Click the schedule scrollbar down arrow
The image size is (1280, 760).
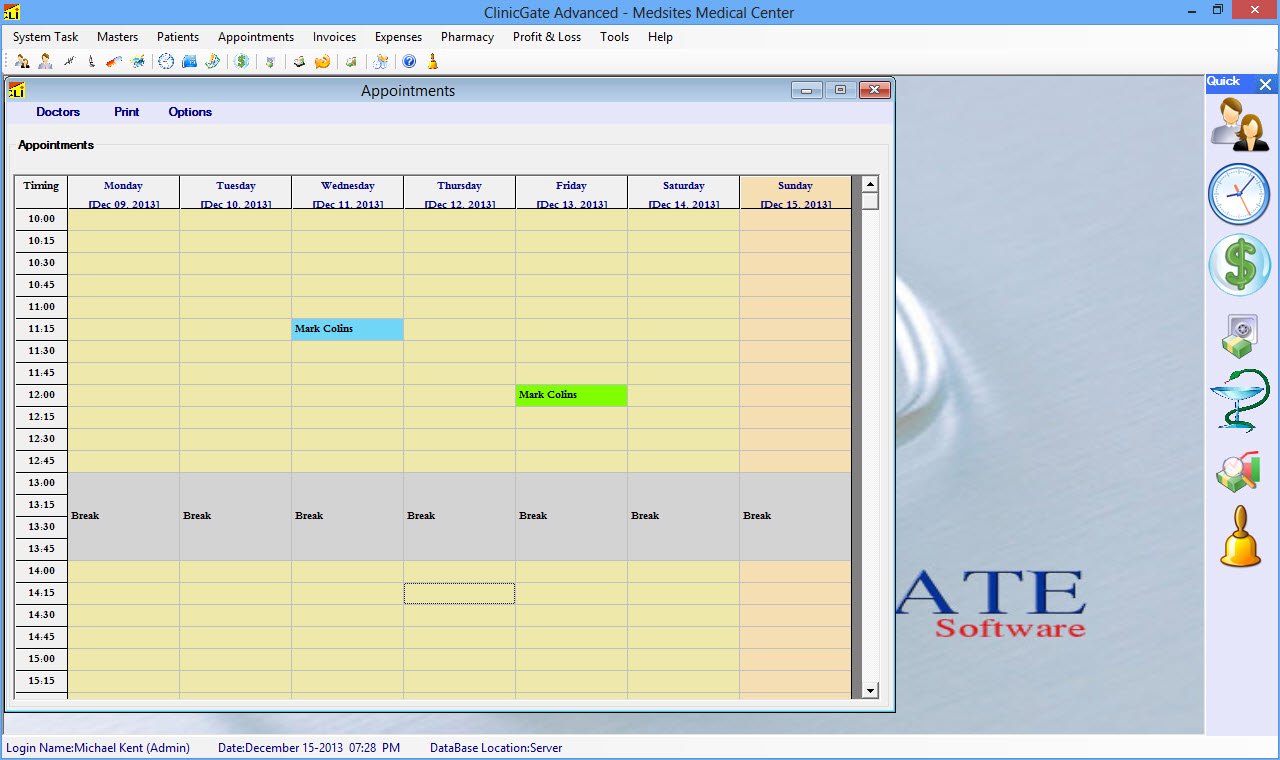click(x=870, y=690)
